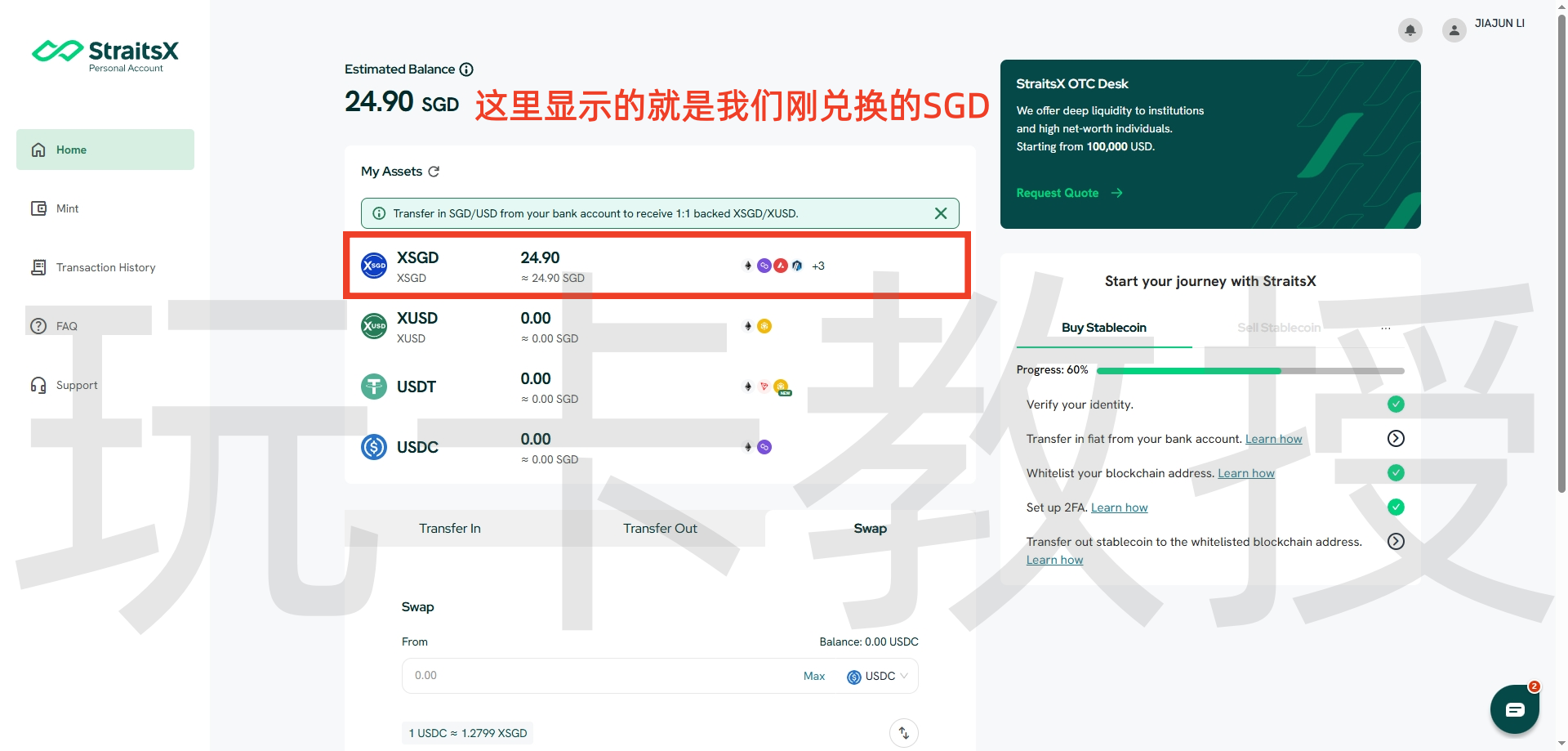
Task: Click the Estimated Balance info icon
Action: (466, 69)
